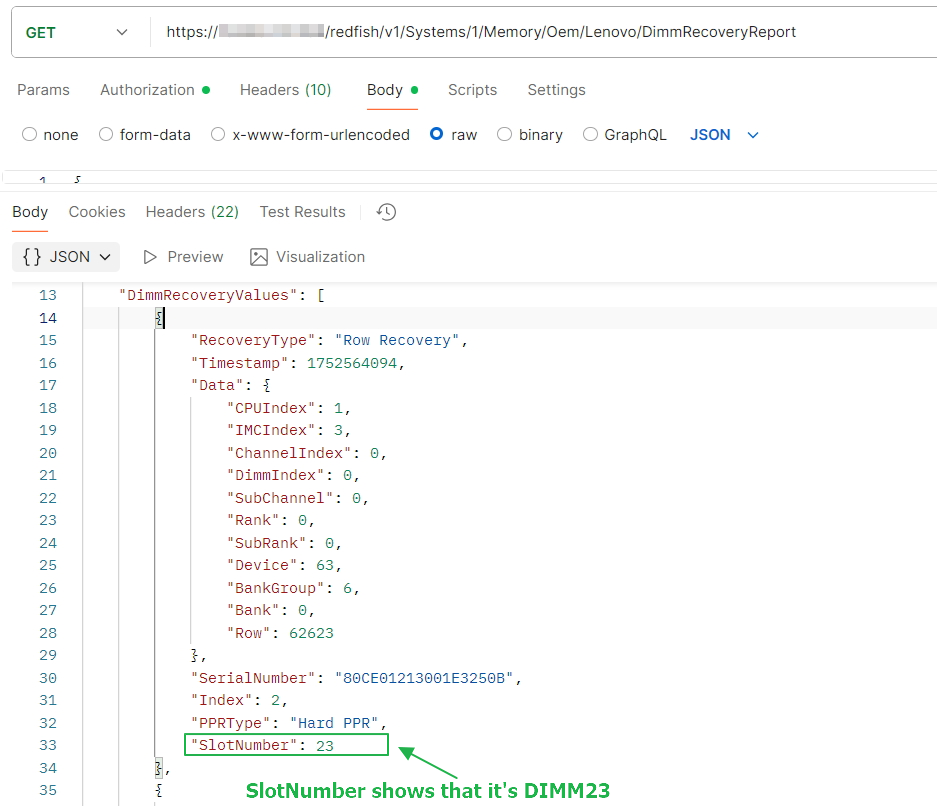Click the response history clock icon
Screen dimensions: 937x809
(386, 212)
